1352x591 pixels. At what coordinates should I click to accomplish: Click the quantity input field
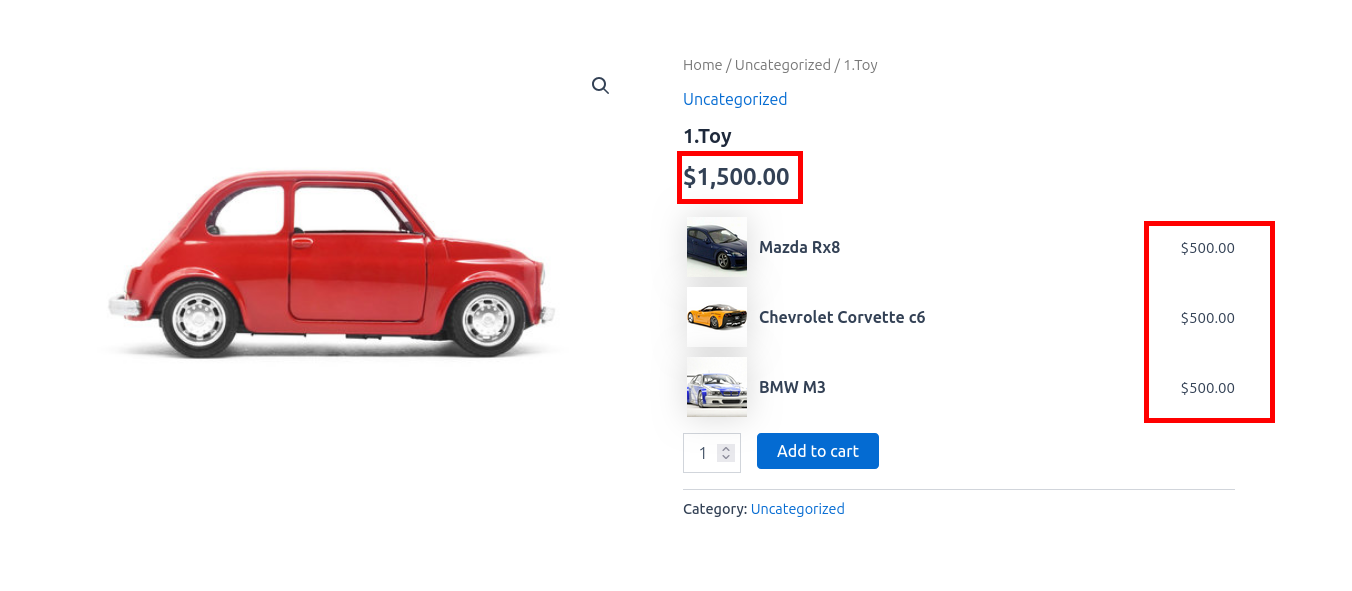point(702,453)
